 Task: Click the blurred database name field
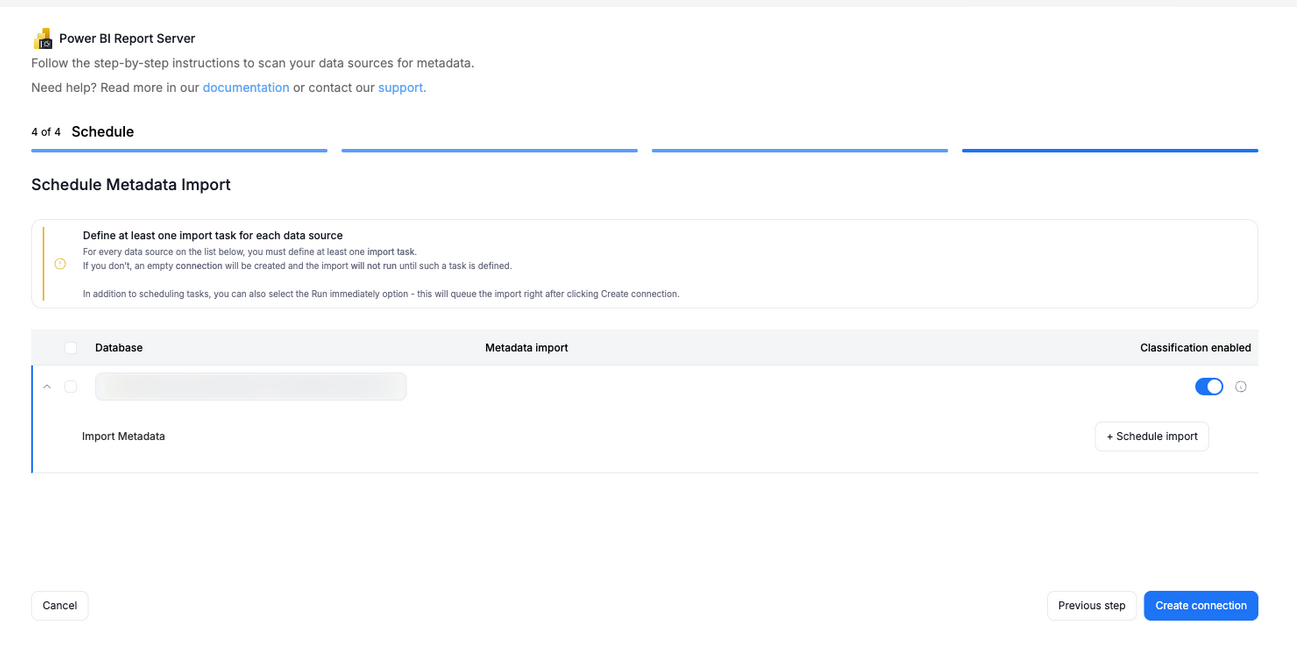coord(251,387)
